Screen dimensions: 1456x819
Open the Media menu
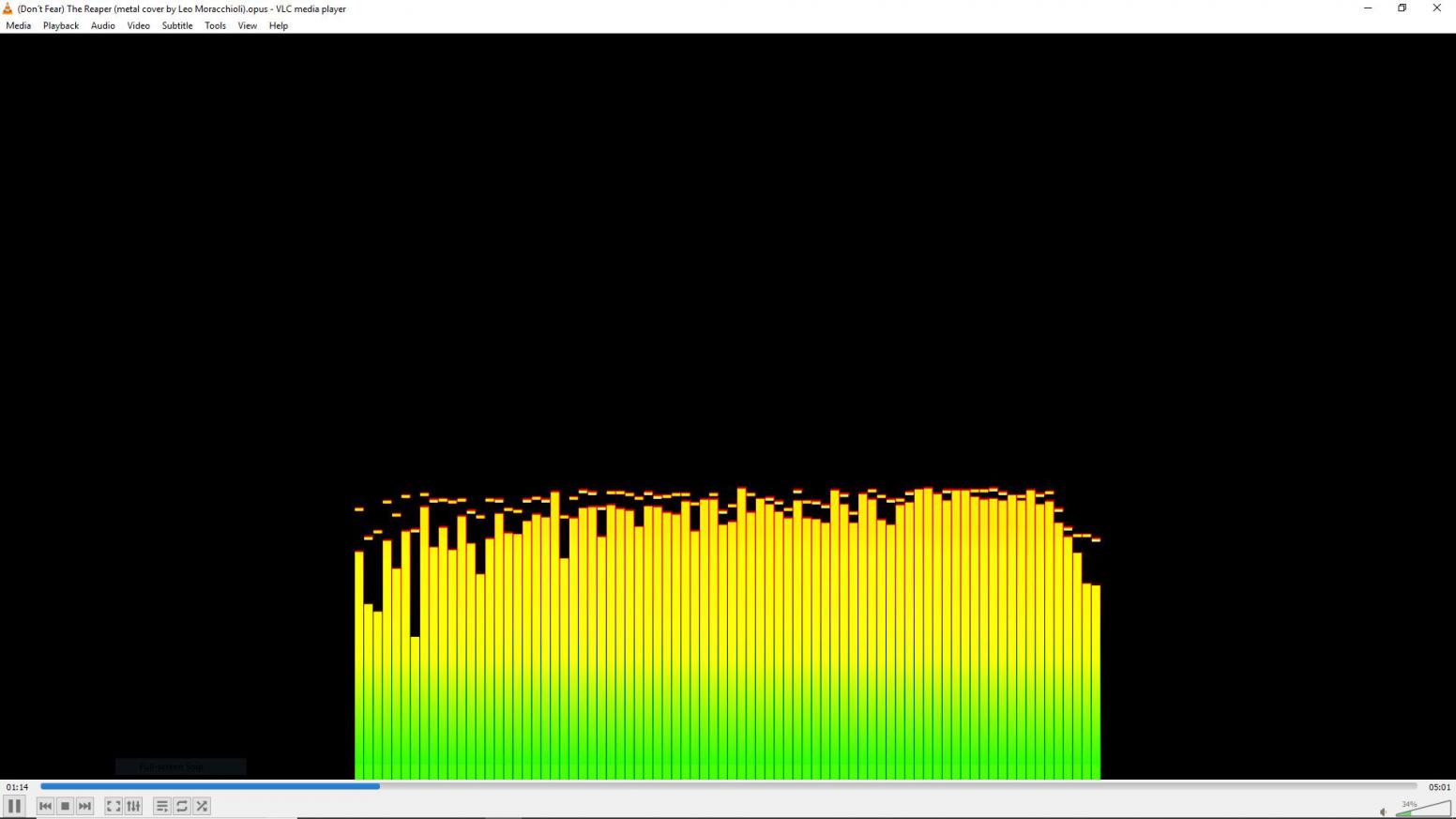click(18, 25)
